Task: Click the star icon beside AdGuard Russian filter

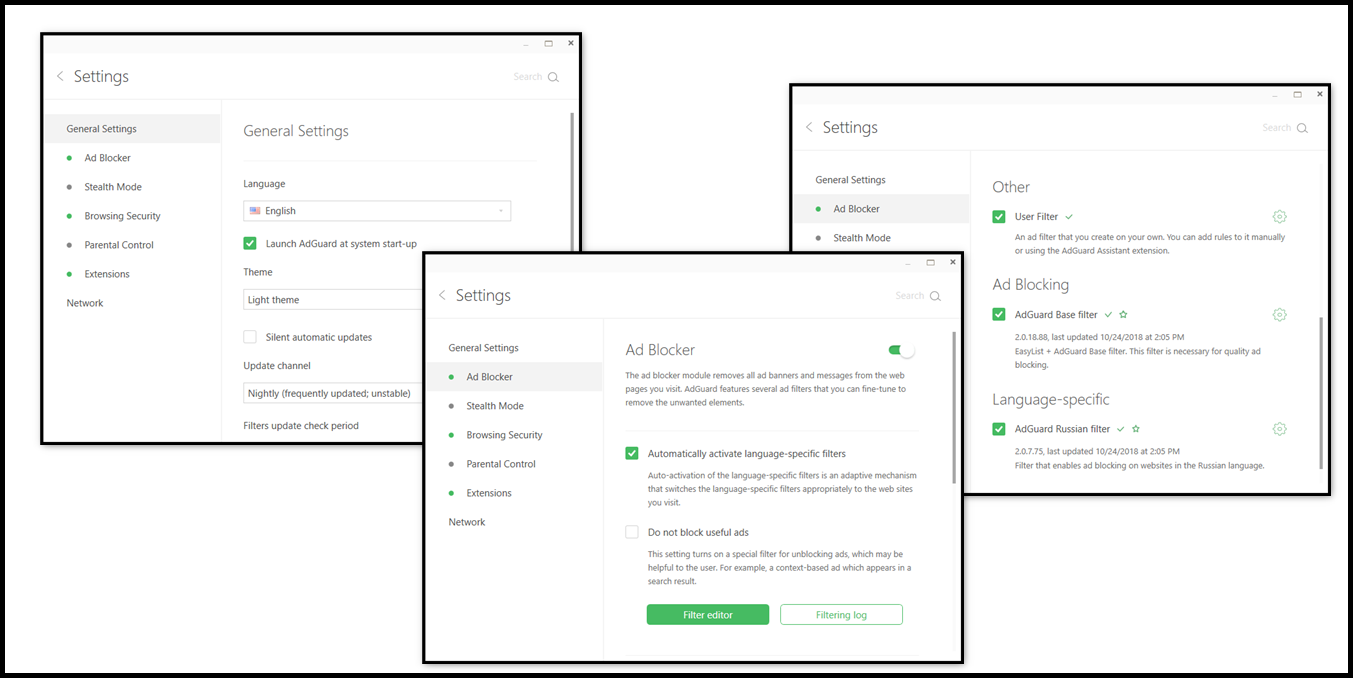Action: click(x=1136, y=429)
